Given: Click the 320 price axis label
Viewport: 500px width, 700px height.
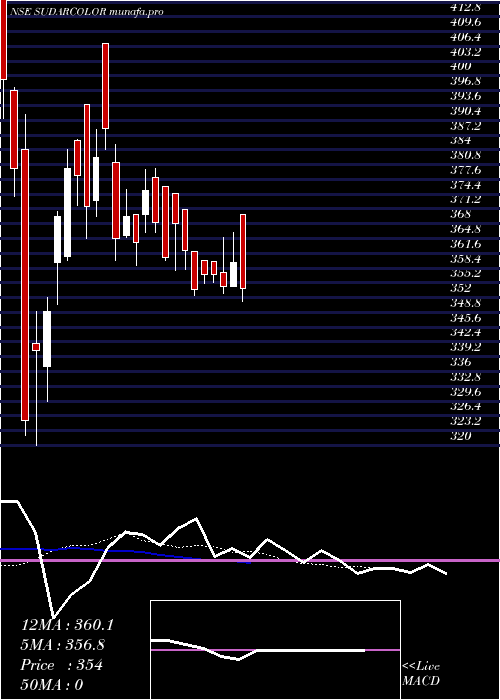Looking at the screenshot, I should click(461, 436).
